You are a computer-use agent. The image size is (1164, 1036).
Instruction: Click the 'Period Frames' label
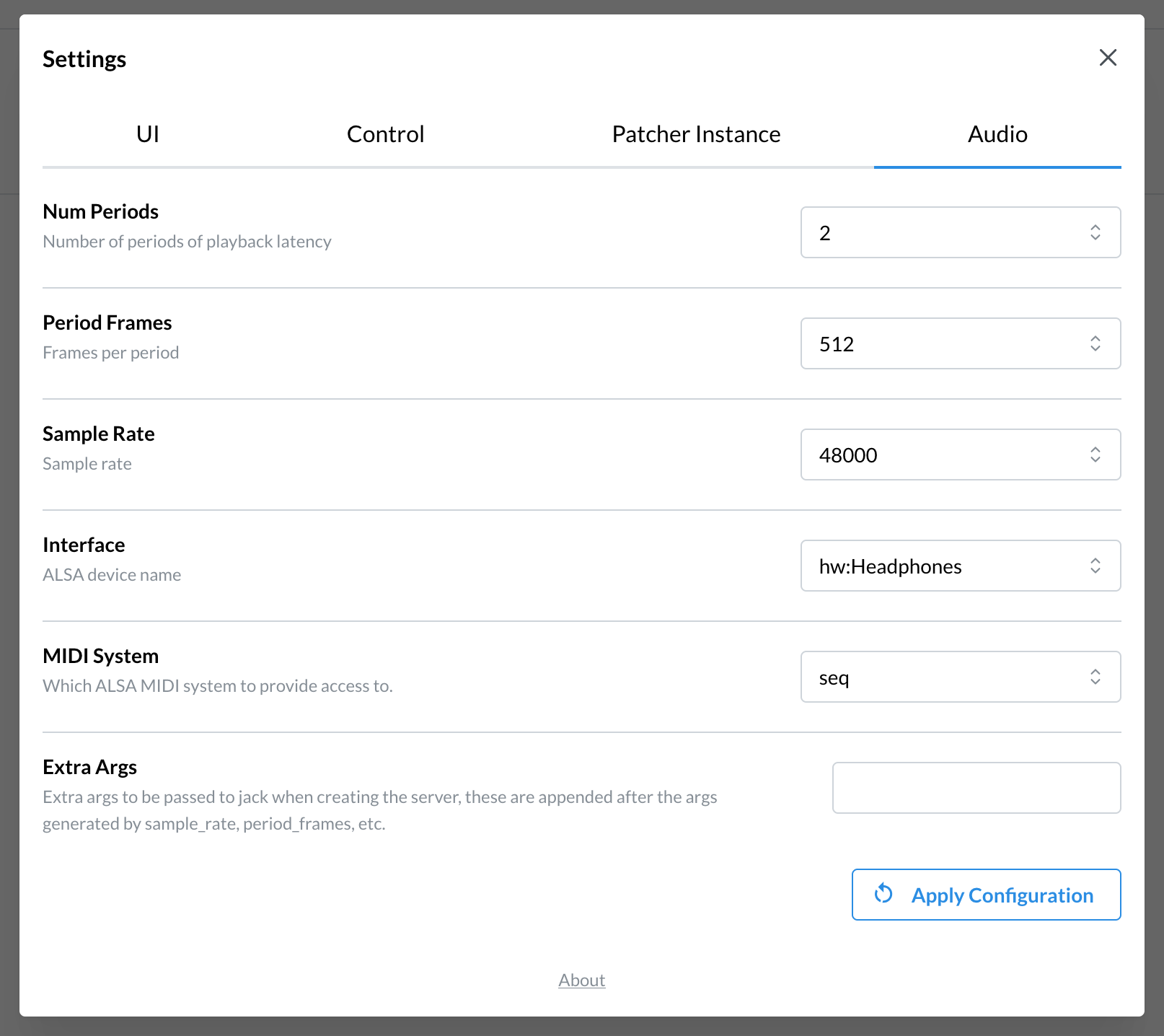pyautogui.click(x=107, y=322)
